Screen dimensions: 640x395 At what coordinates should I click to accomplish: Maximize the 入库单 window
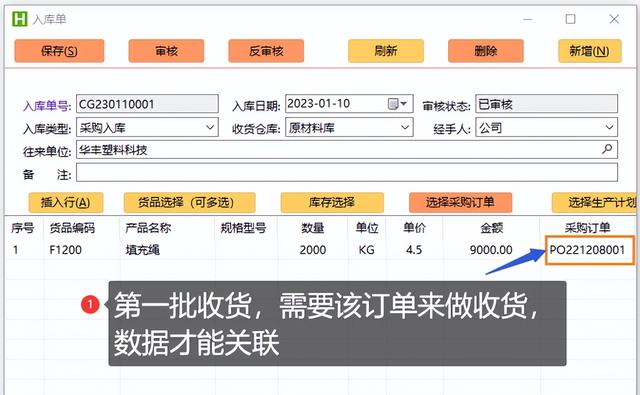pyautogui.click(x=571, y=19)
